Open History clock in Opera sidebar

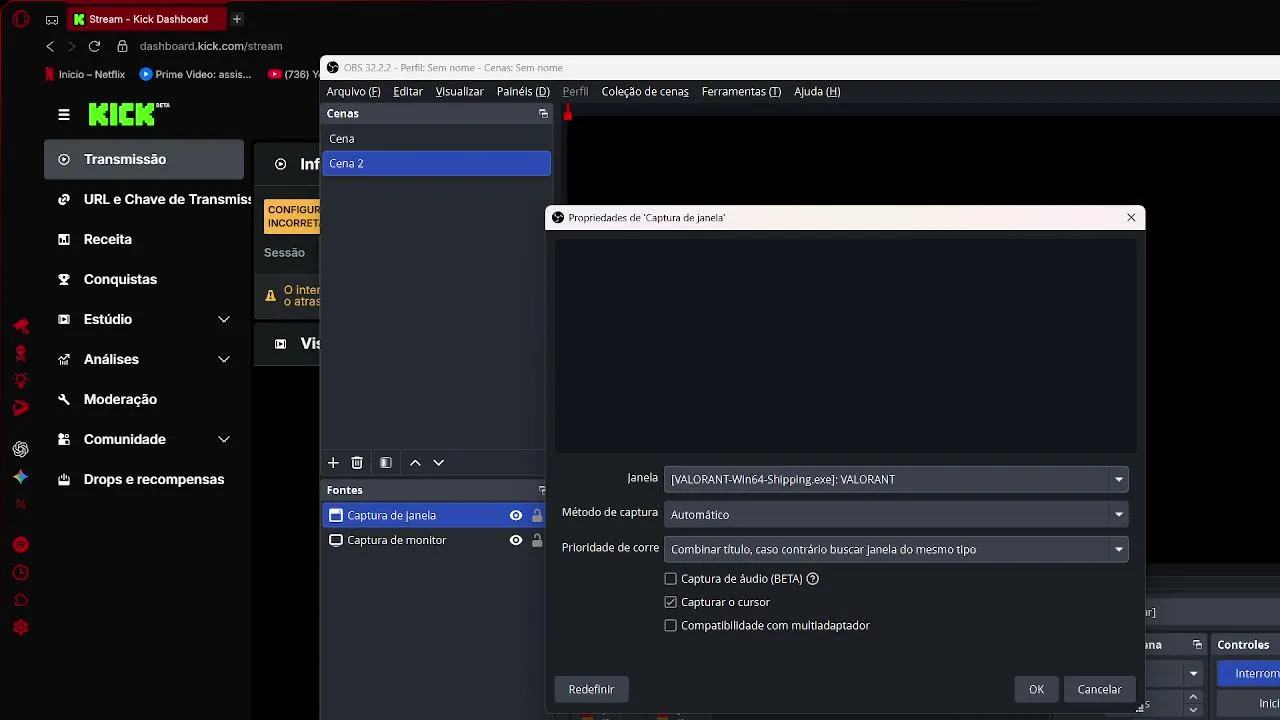(20, 573)
